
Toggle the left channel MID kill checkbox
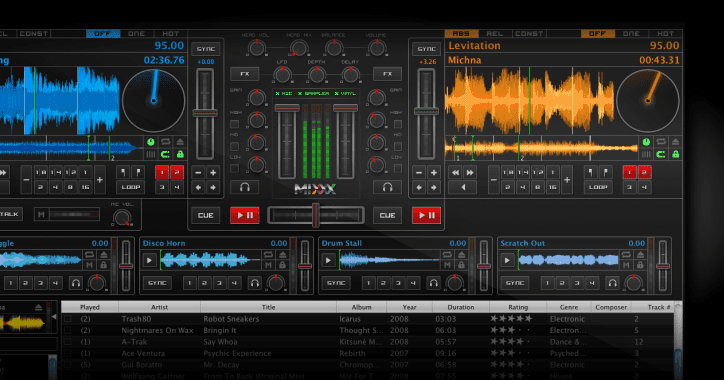235,146
